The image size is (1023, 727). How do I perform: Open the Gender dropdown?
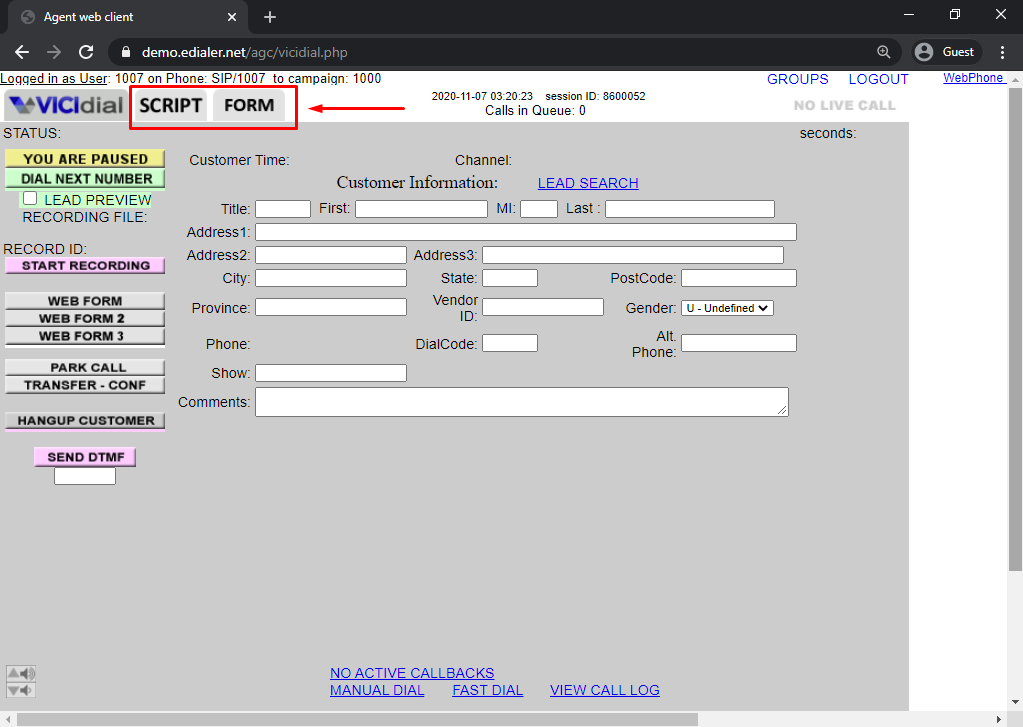727,308
